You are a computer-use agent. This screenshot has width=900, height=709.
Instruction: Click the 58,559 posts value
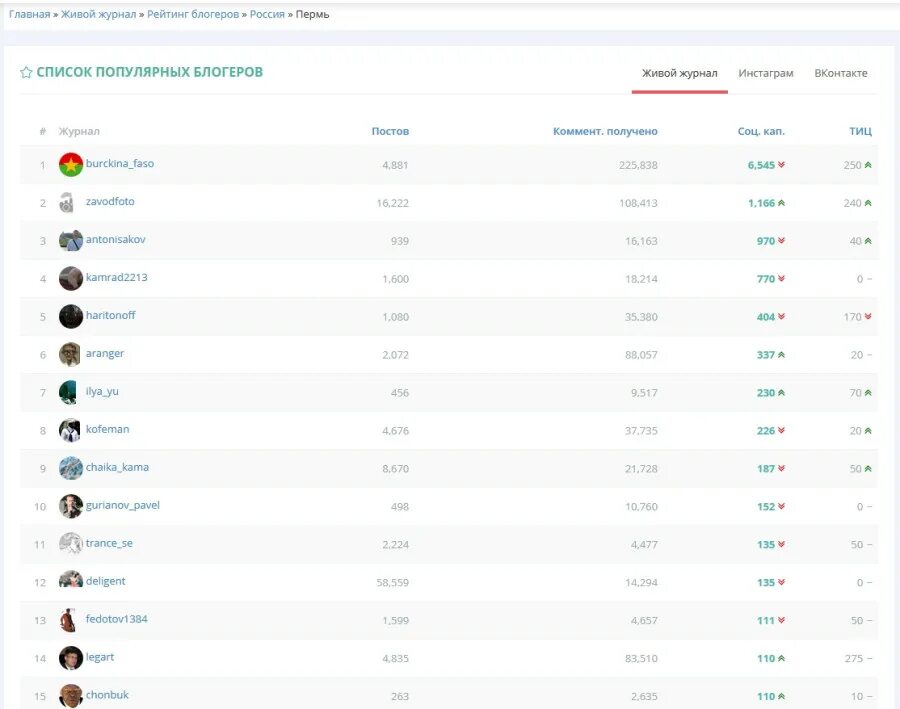click(x=393, y=582)
